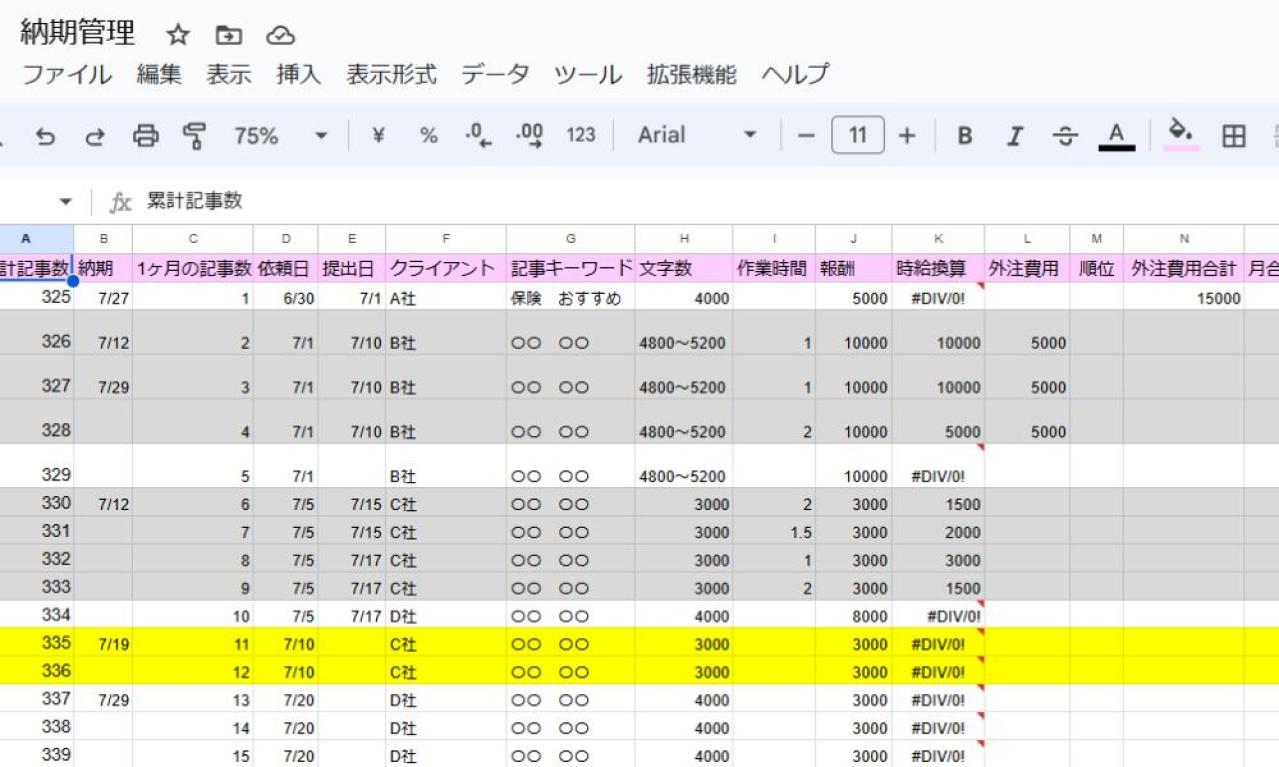Image resolution: width=1279 pixels, height=767 pixels.
Task: Print the spreadsheet
Action: [146, 135]
